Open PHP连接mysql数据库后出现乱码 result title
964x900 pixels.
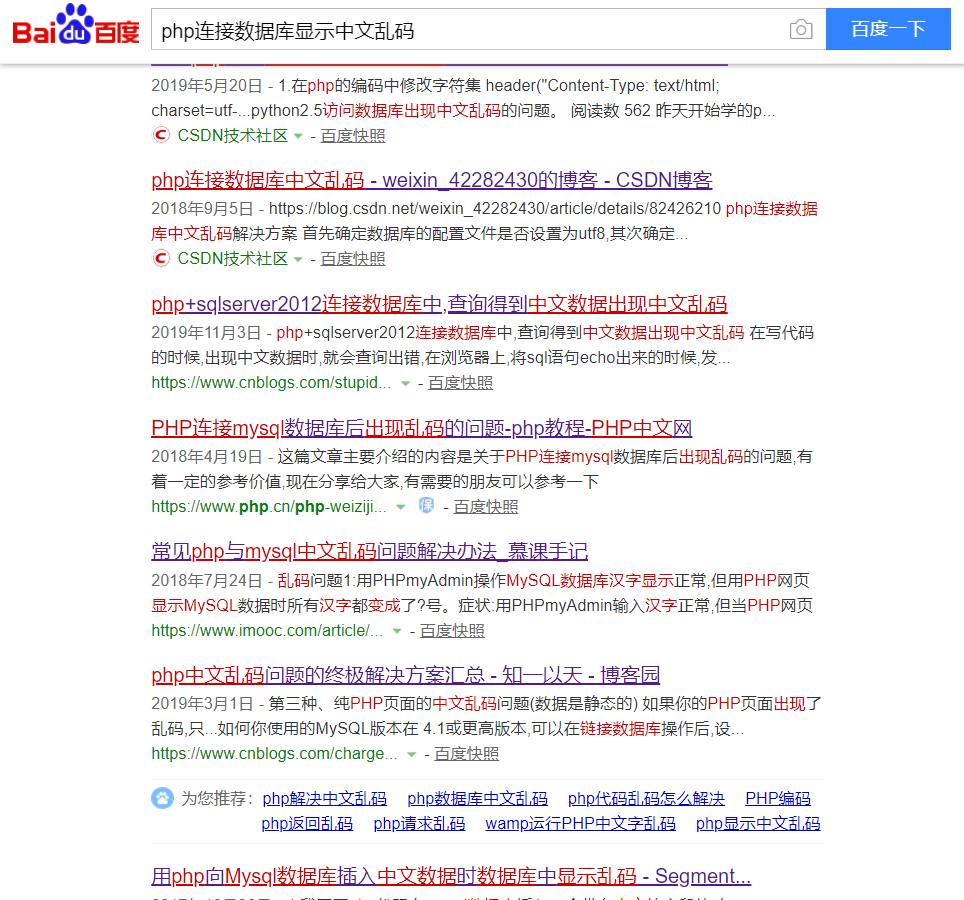422,428
